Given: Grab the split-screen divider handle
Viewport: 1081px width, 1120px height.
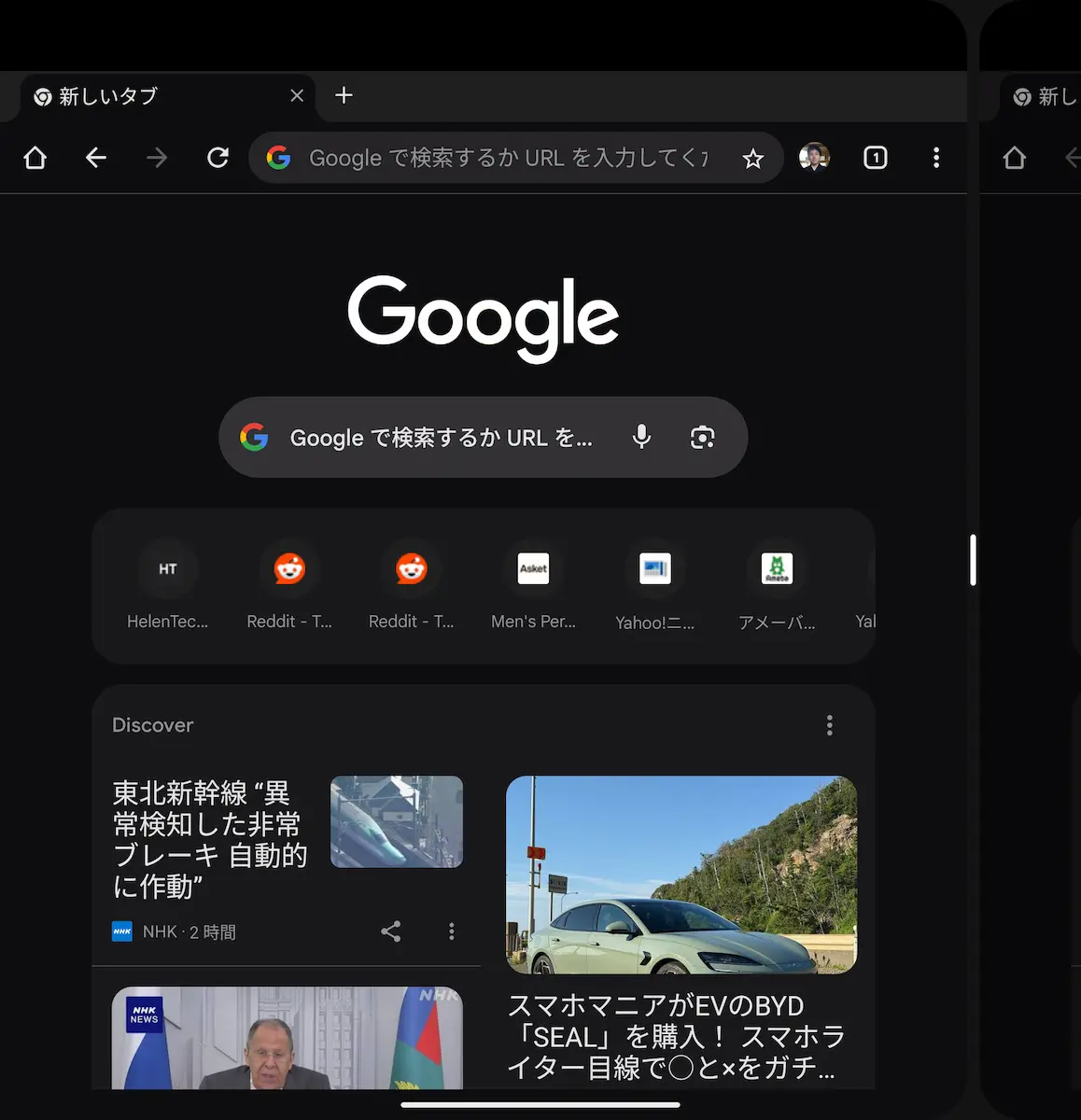Looking at the screenshot, I should (x=973, y=560).
